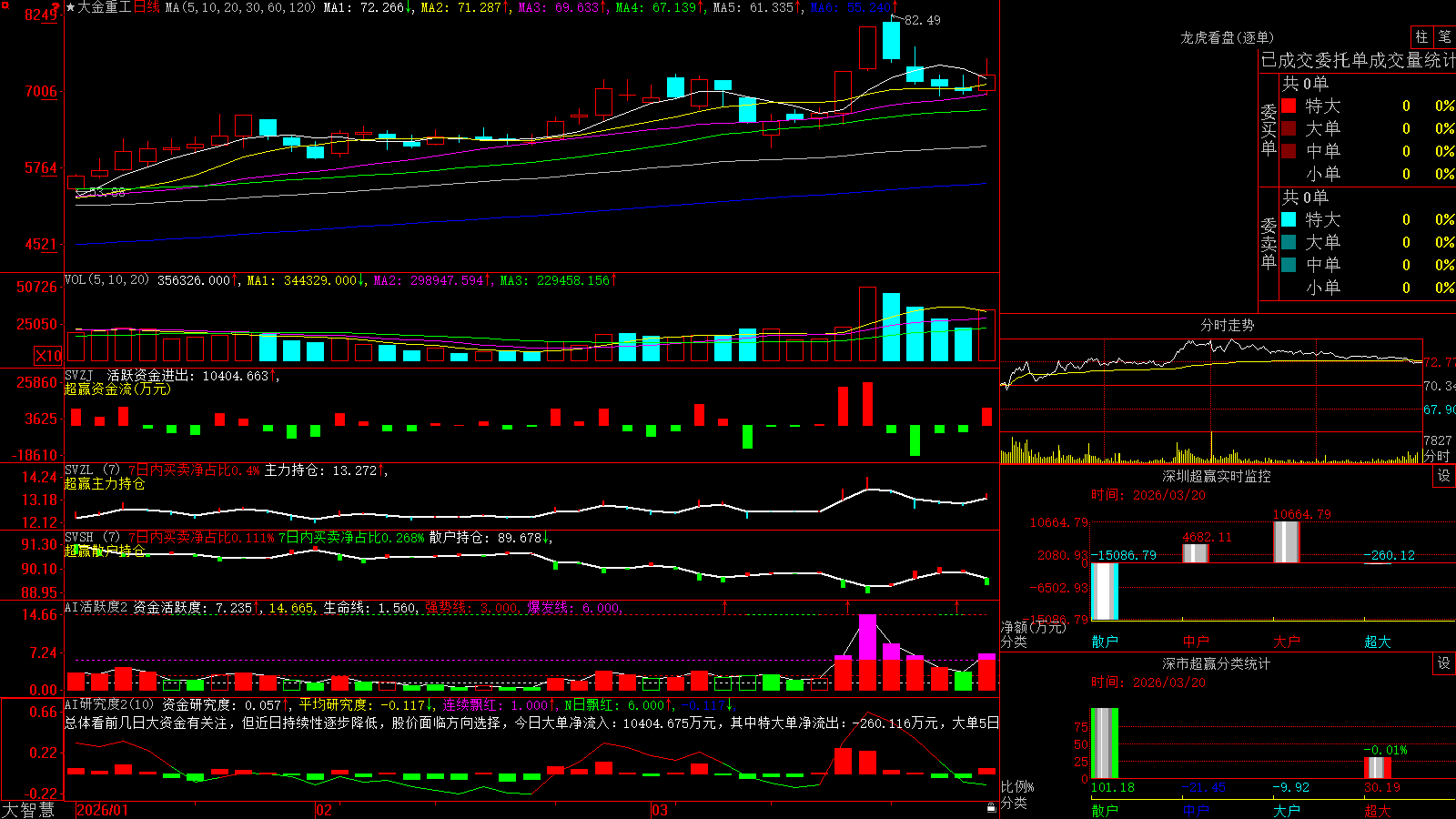The height and width of the screenshot is (819, 1456).
Task: Toggle the X10 volume scale box
Action: coord(48,356)
